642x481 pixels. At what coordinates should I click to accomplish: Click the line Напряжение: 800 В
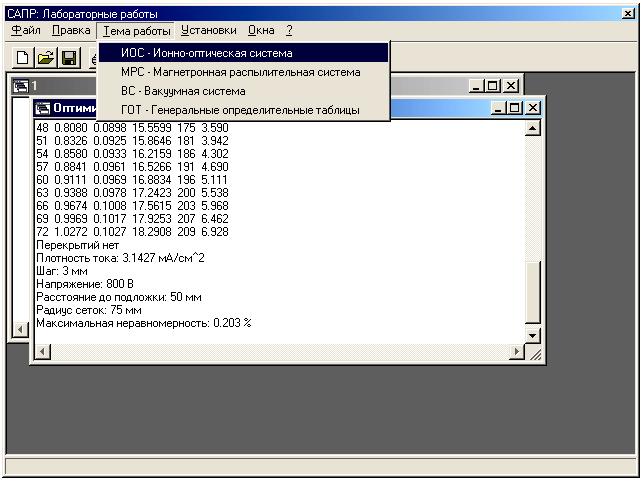coord(85,284)
